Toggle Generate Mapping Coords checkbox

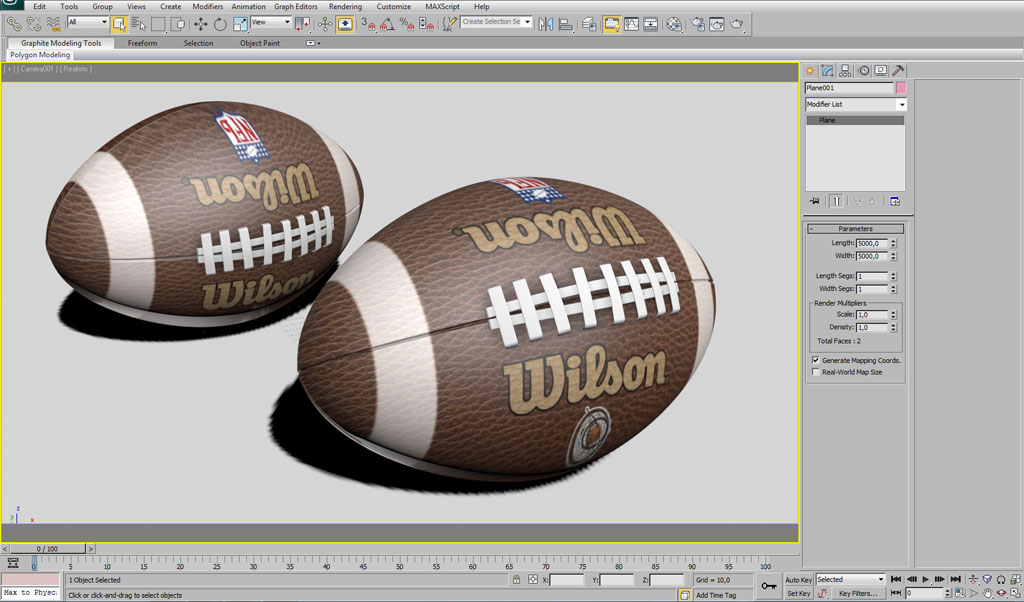pyautogui.click(x=816, y=360)
